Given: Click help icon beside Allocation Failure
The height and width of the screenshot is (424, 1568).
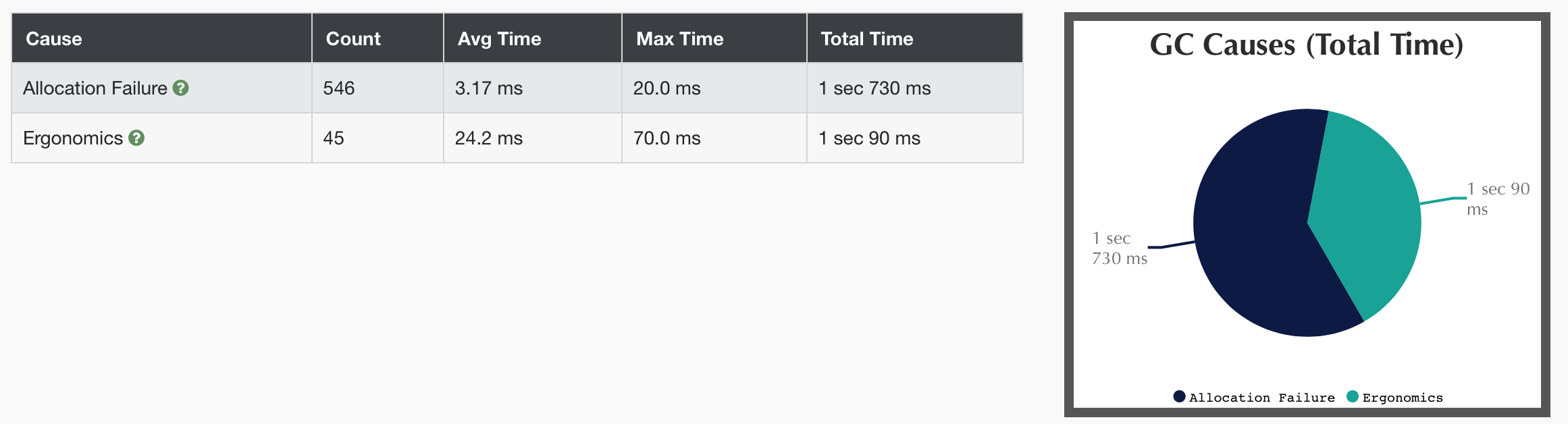Looking at the screenshot, I should [180, 88].
